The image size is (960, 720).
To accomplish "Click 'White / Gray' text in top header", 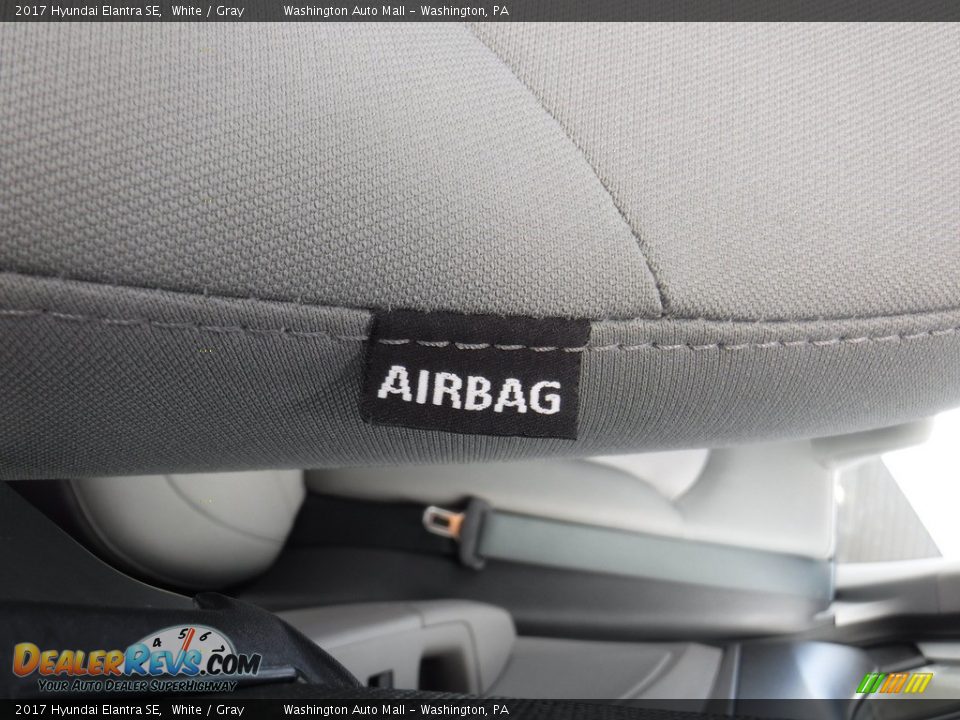I will point(207,10).
